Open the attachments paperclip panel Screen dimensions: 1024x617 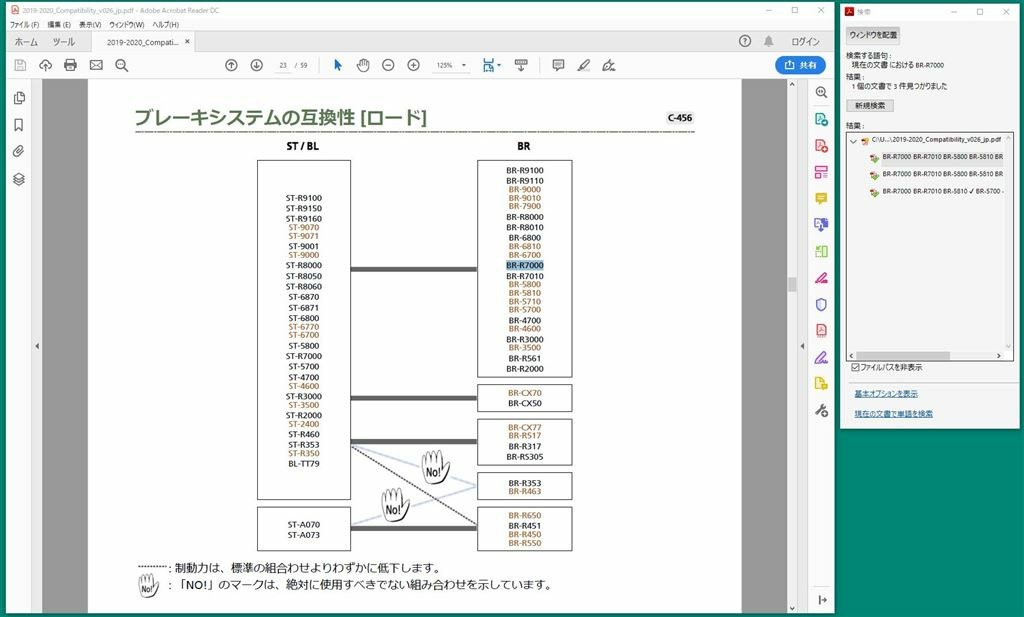tap(19, 152)
